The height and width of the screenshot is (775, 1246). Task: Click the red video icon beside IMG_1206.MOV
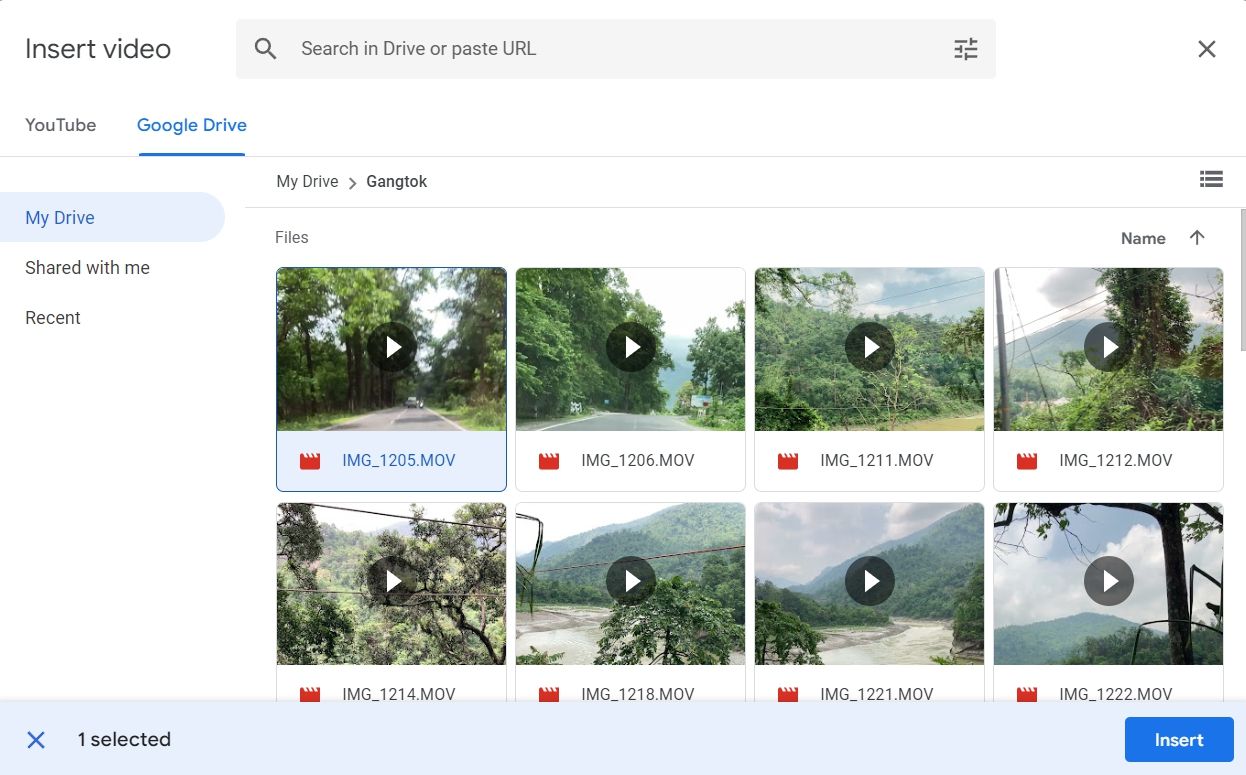pos(548,460)
